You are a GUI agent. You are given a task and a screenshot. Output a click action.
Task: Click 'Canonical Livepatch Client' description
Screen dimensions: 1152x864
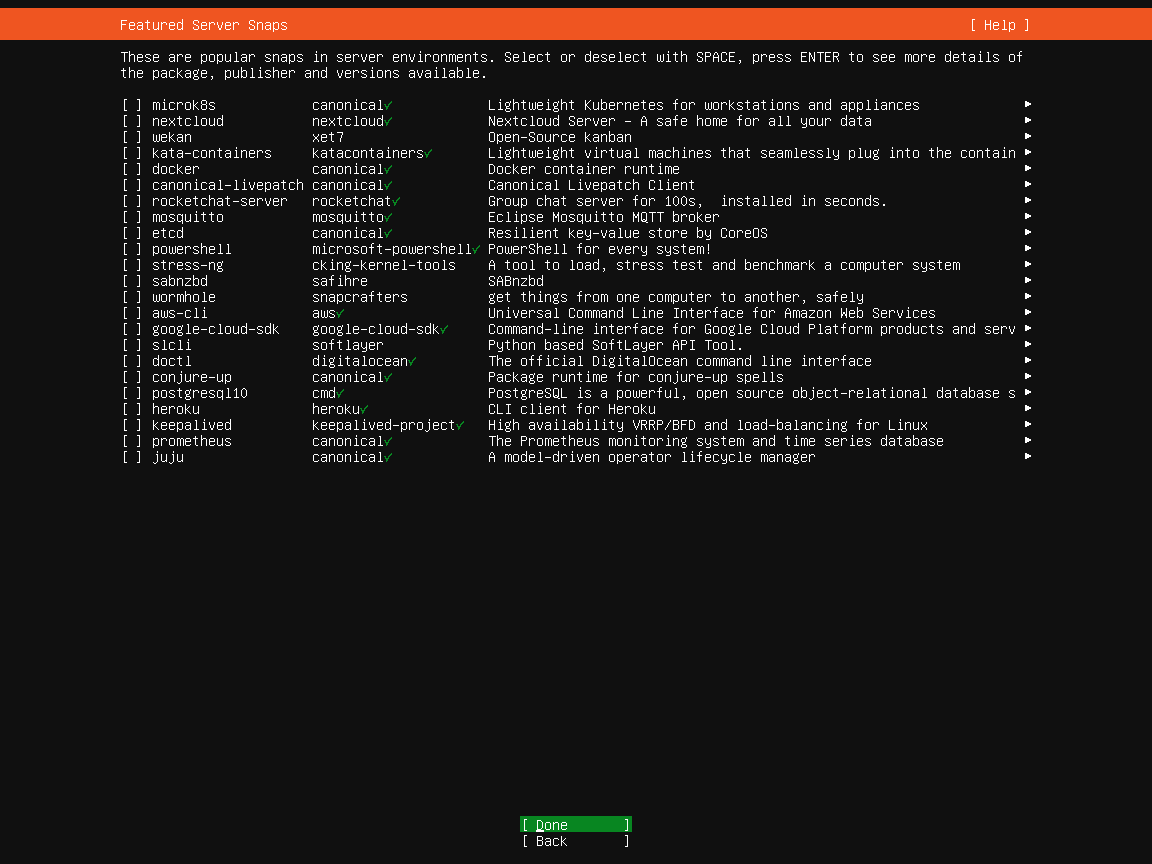pyautogui.click(x=591, y=185)
